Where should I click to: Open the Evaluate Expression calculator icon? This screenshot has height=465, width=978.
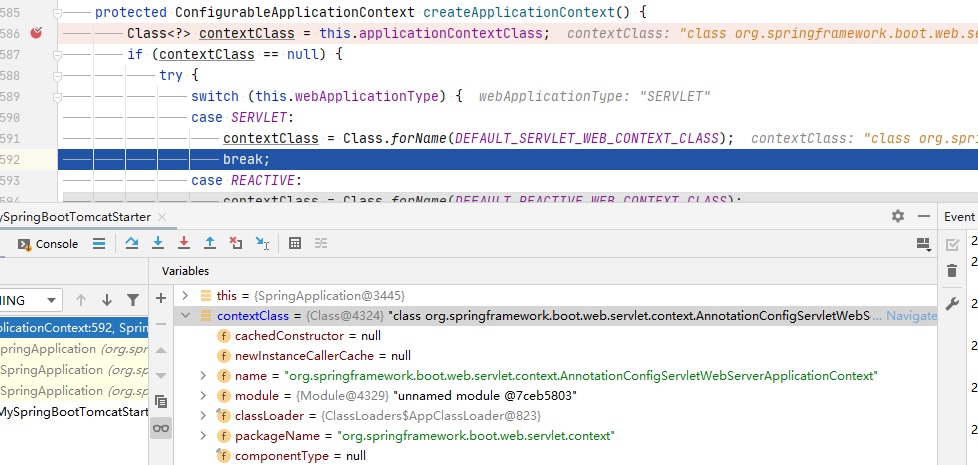[295, 244]
